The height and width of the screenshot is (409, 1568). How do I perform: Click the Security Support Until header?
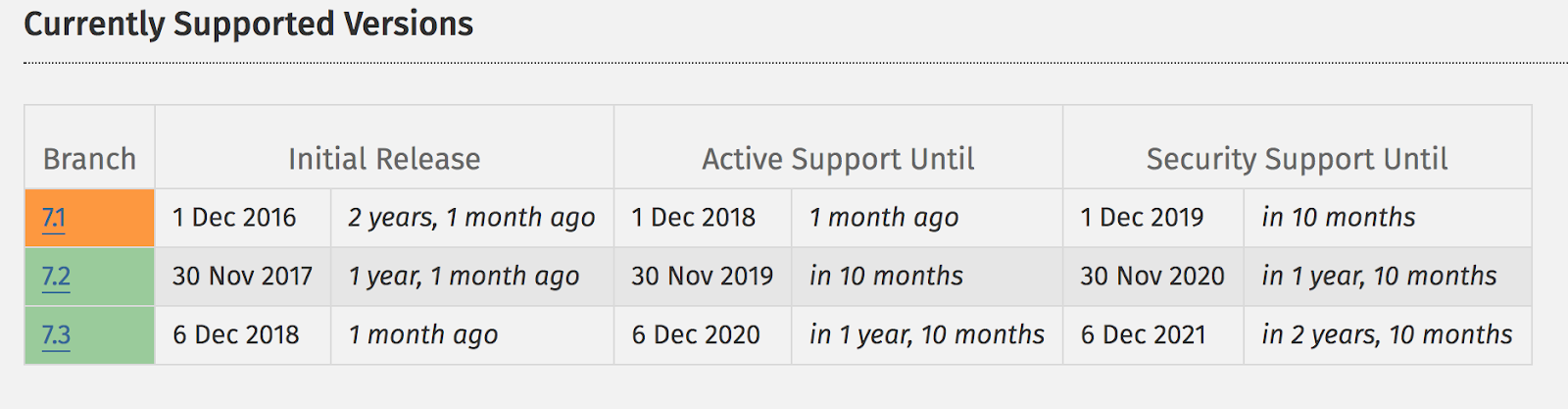1297,159
